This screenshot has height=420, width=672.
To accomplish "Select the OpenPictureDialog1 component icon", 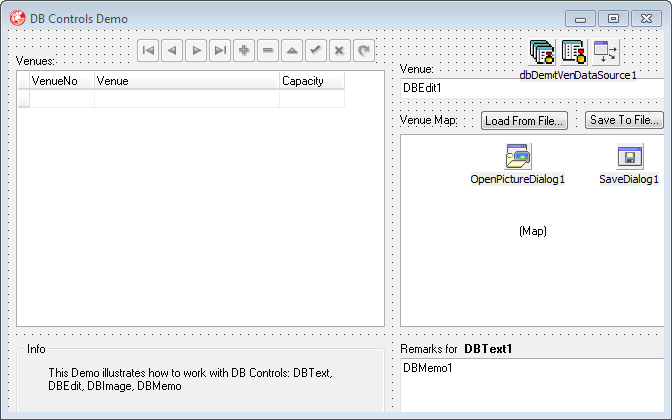I will 518,156.
